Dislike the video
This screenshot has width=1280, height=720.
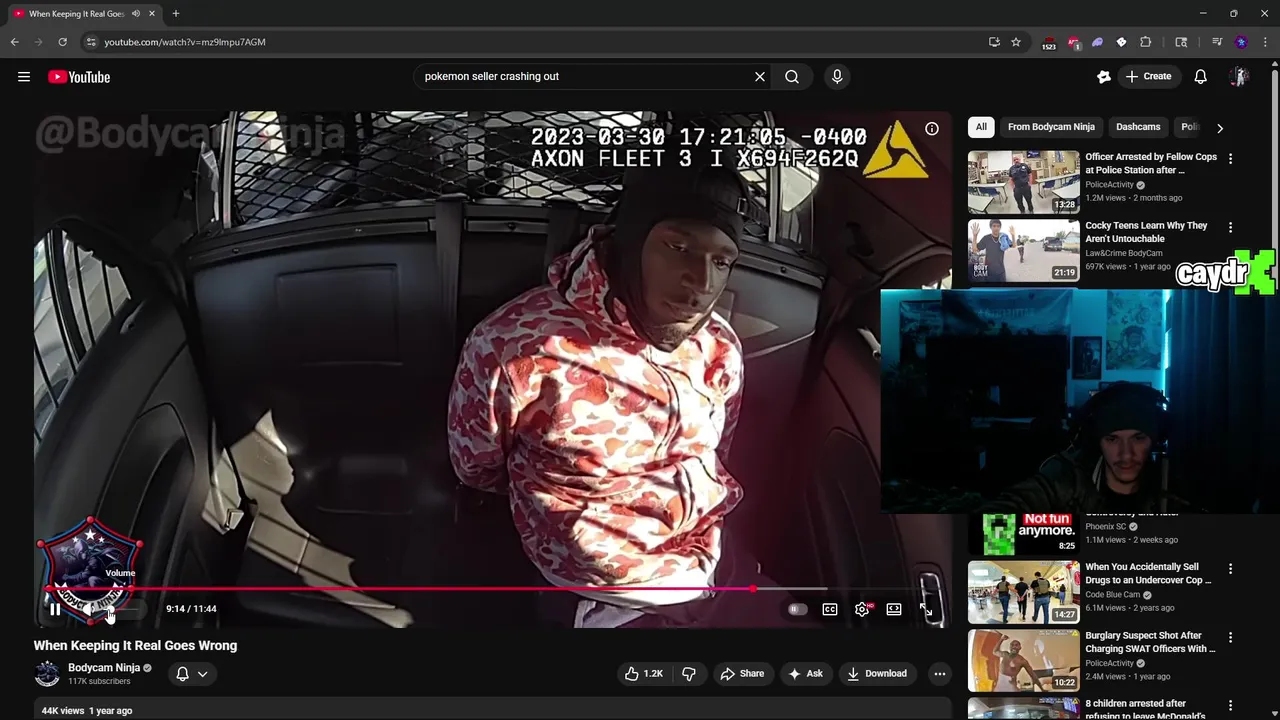pyautogui.click(x=689, y=673)
